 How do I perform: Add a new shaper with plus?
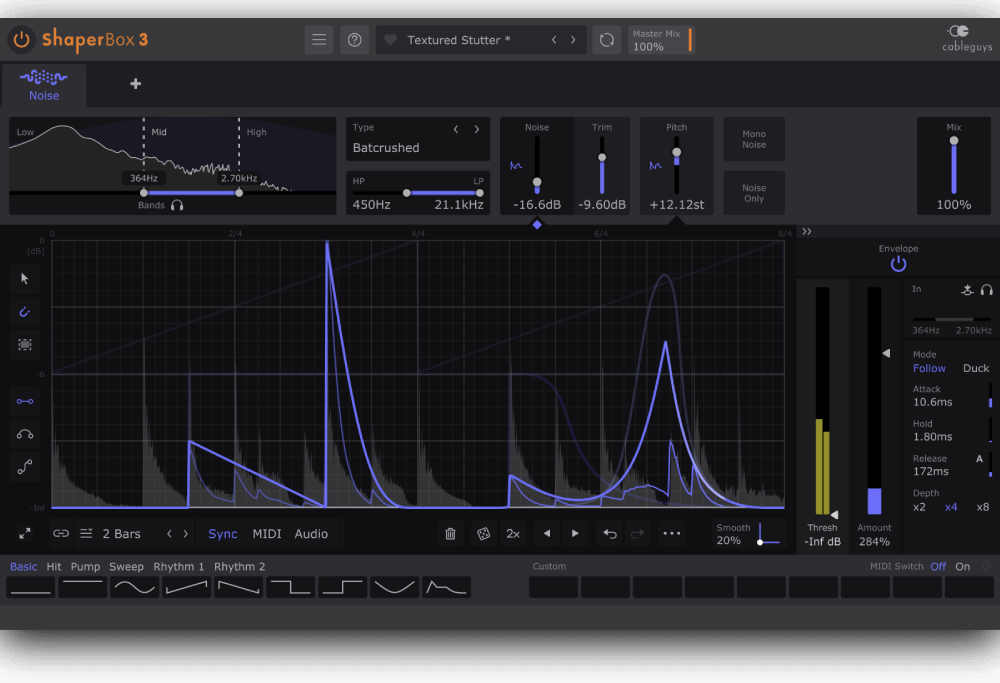[135, 84]
